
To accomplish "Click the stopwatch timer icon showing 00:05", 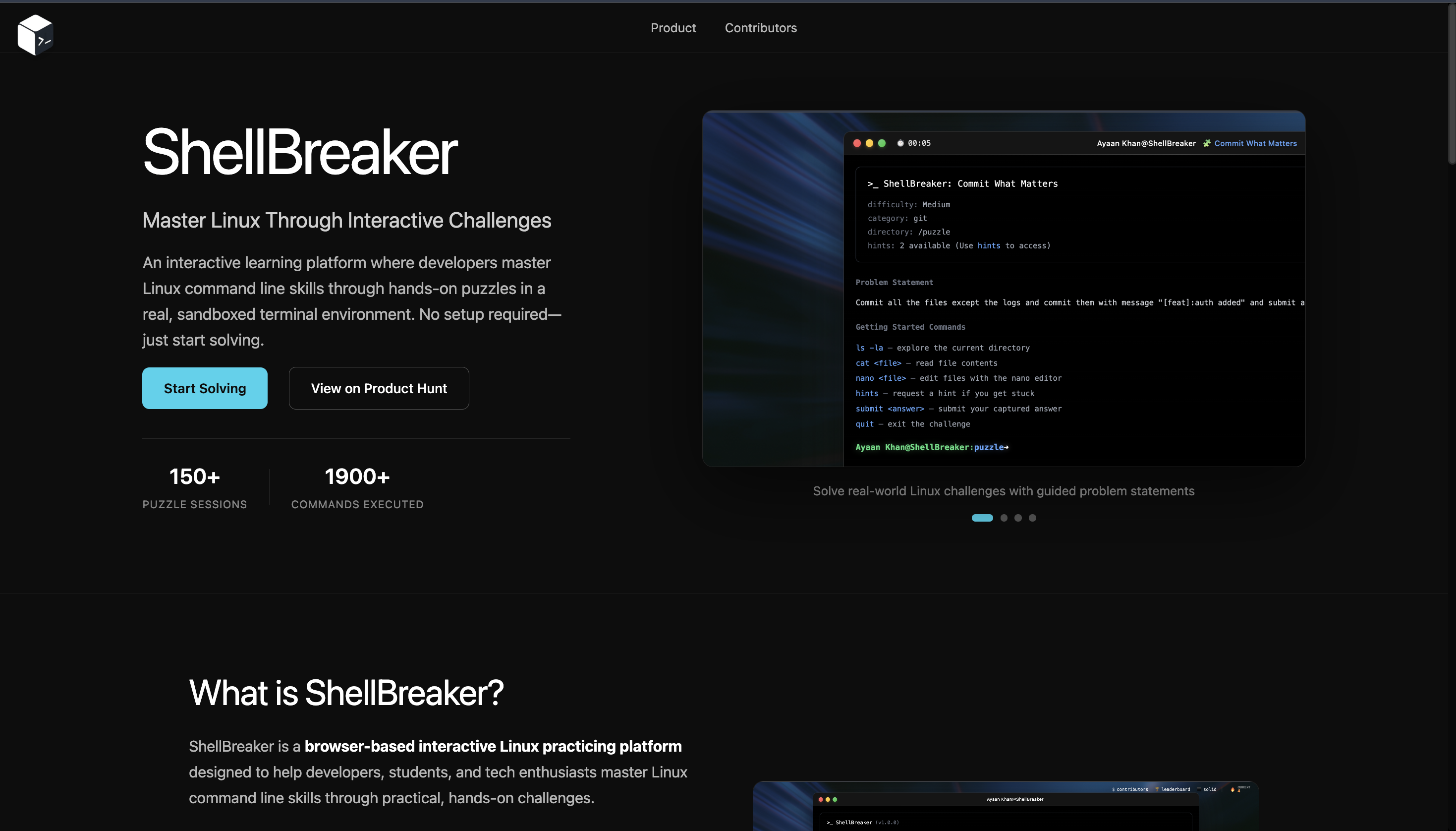I will [901, 143].
